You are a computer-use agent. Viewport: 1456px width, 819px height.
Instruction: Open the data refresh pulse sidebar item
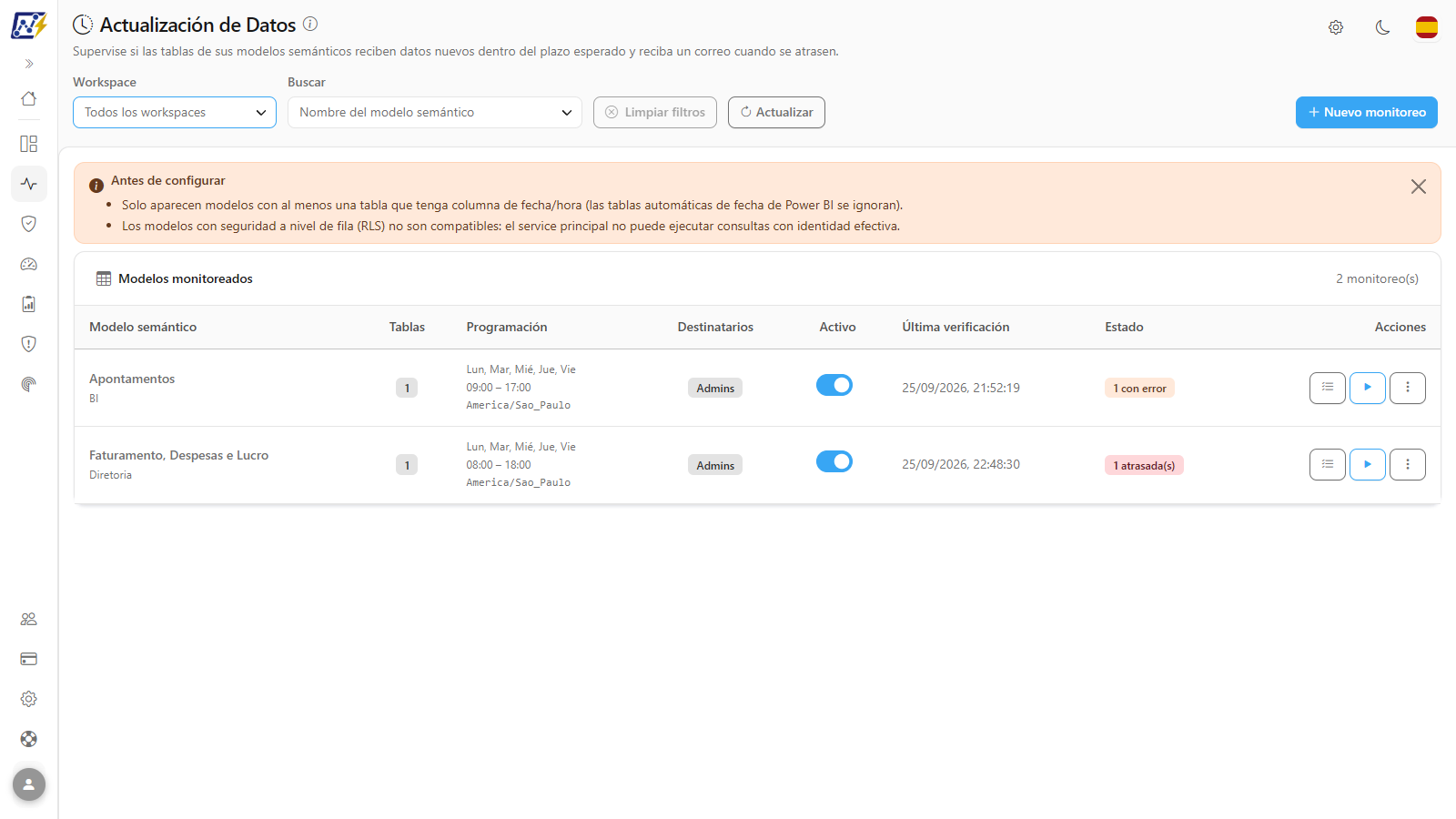[x=29, y=184]
